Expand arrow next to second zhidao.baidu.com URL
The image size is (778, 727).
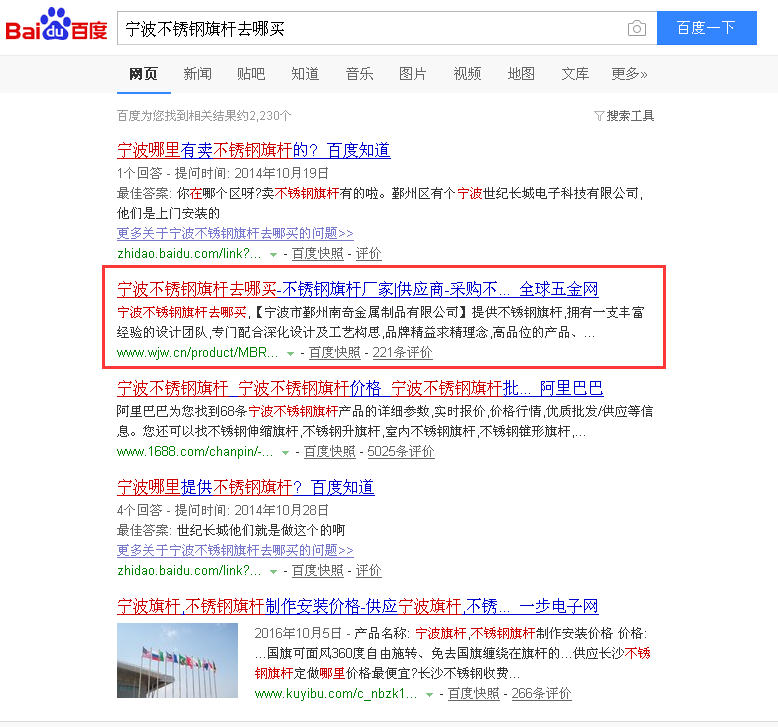273,572
